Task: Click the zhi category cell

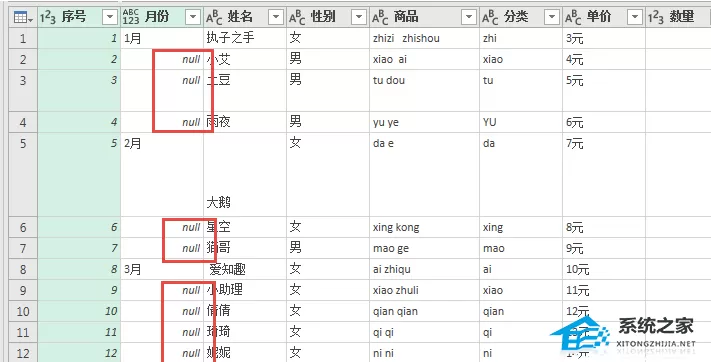Action: (x=521, y=38)
